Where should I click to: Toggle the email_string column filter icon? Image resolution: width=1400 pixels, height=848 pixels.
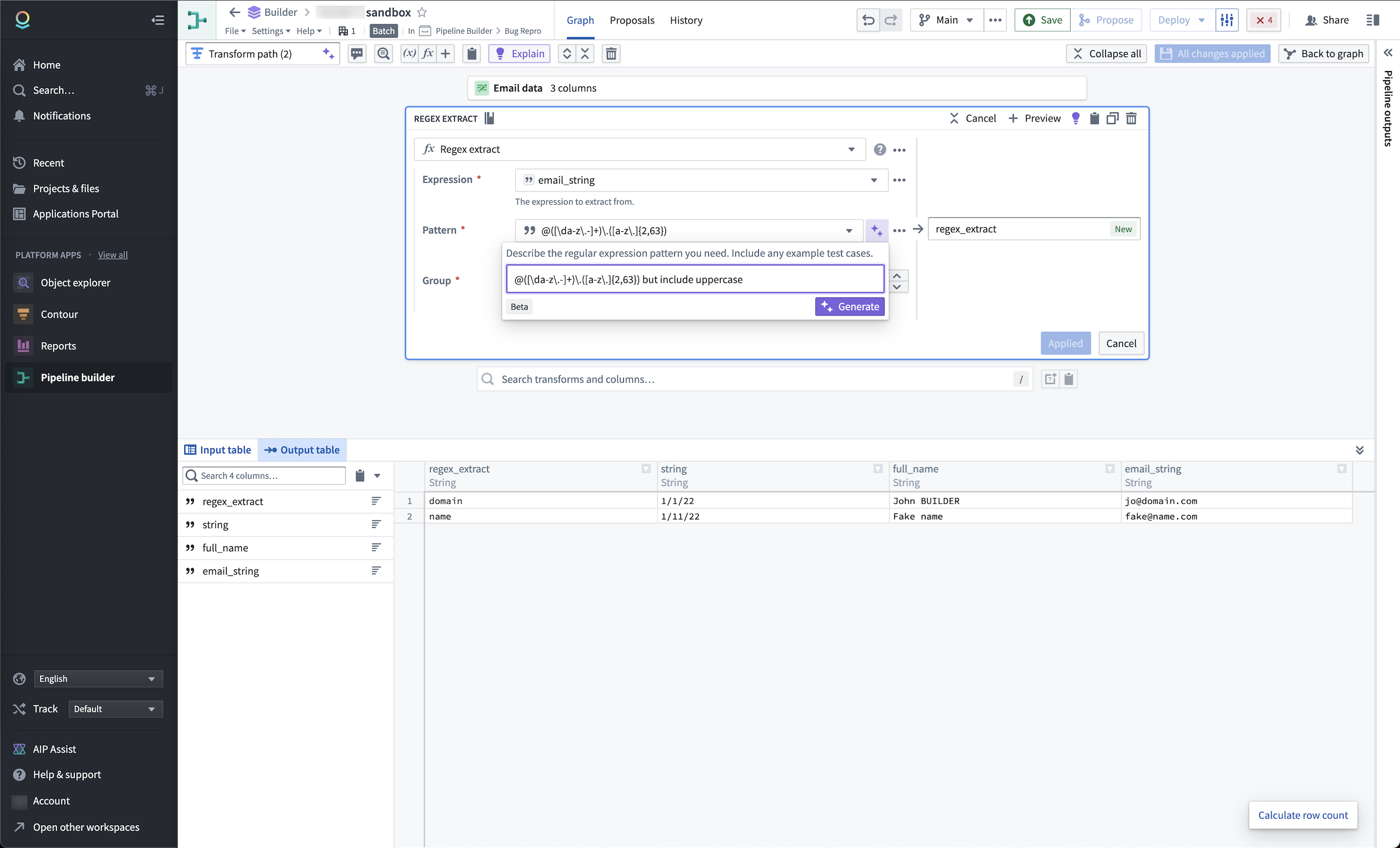click(1341, 468)
